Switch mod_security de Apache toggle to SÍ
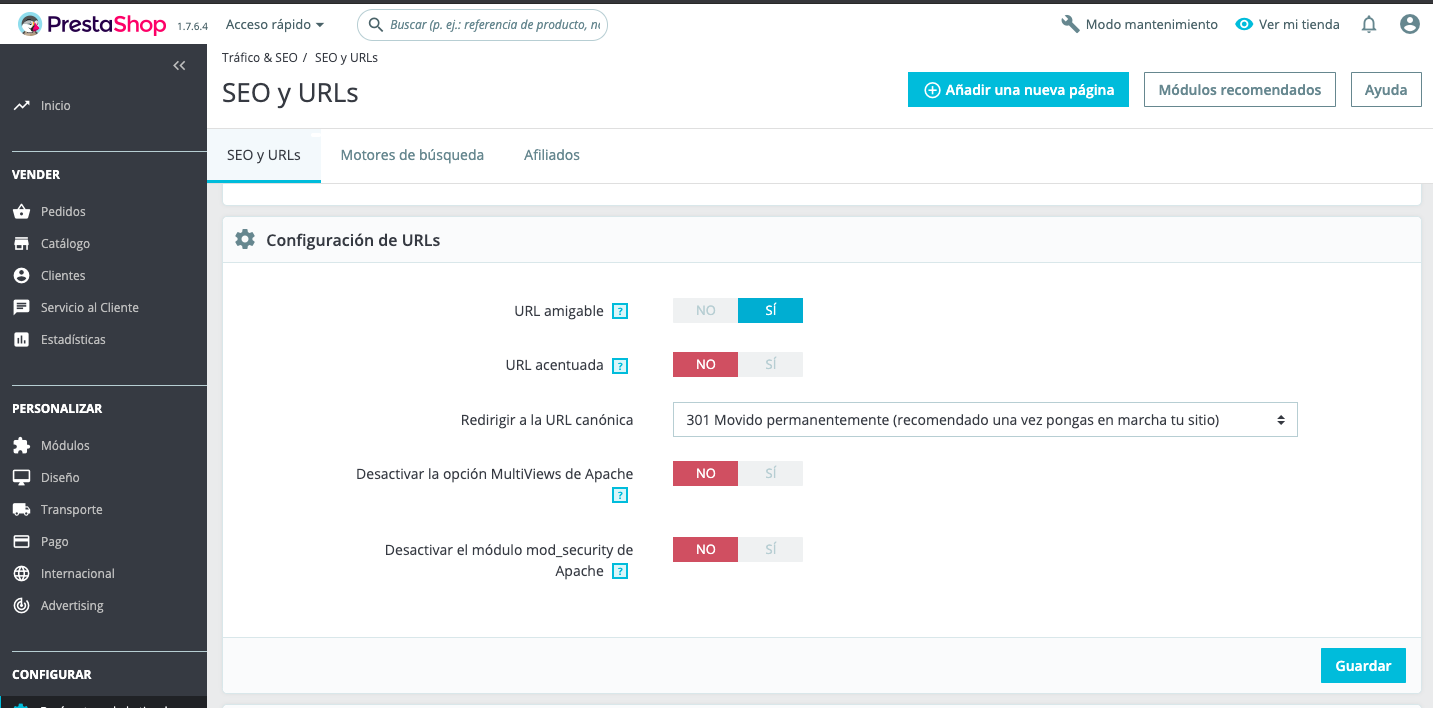The image size is (1433, 708). 770,549
